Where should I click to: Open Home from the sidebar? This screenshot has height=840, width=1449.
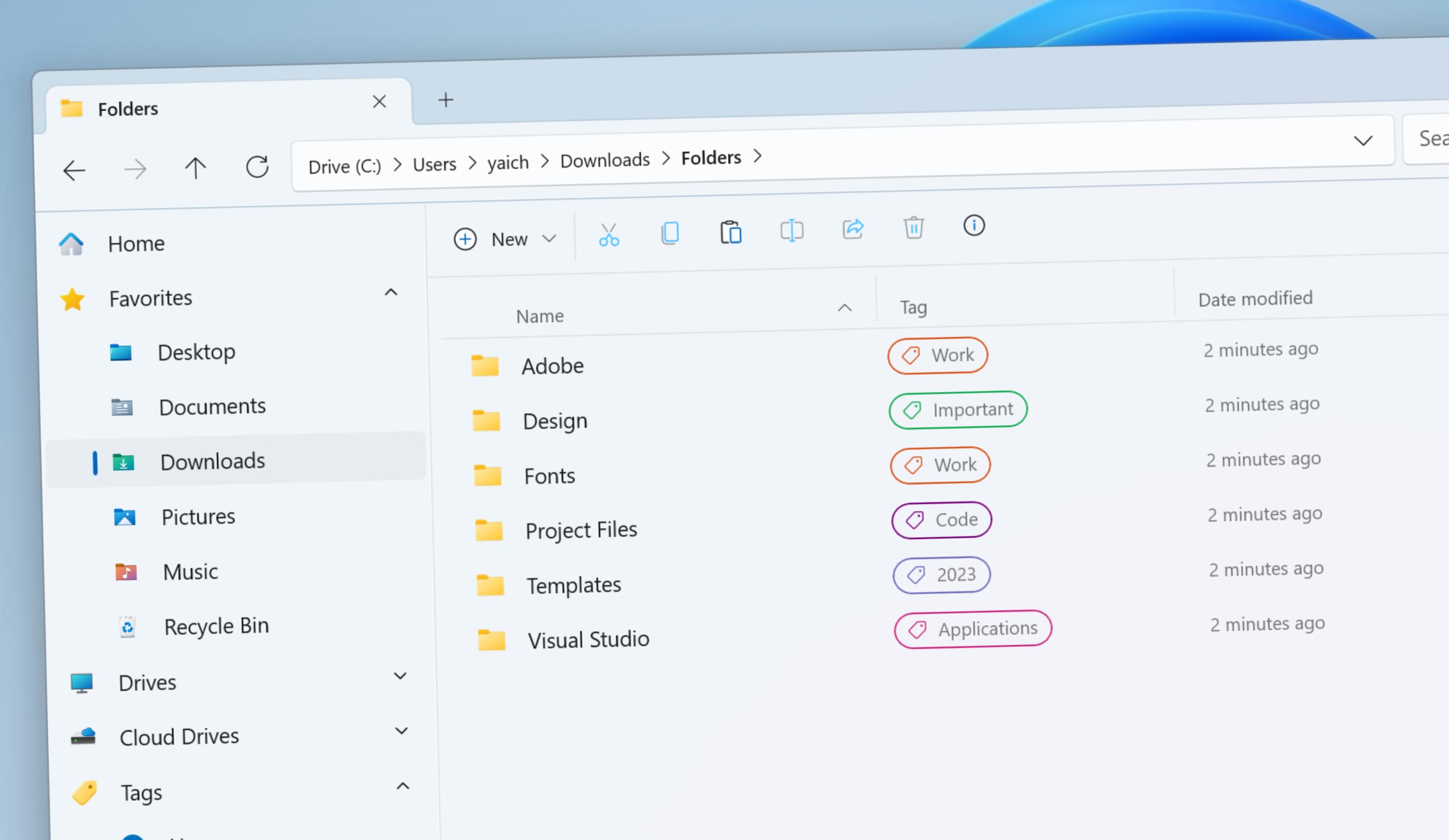(x=136, y=243)
